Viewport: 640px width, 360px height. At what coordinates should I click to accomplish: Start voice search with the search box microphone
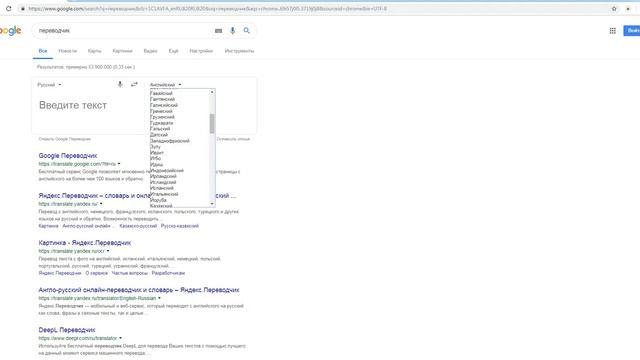tap(232, 31)
